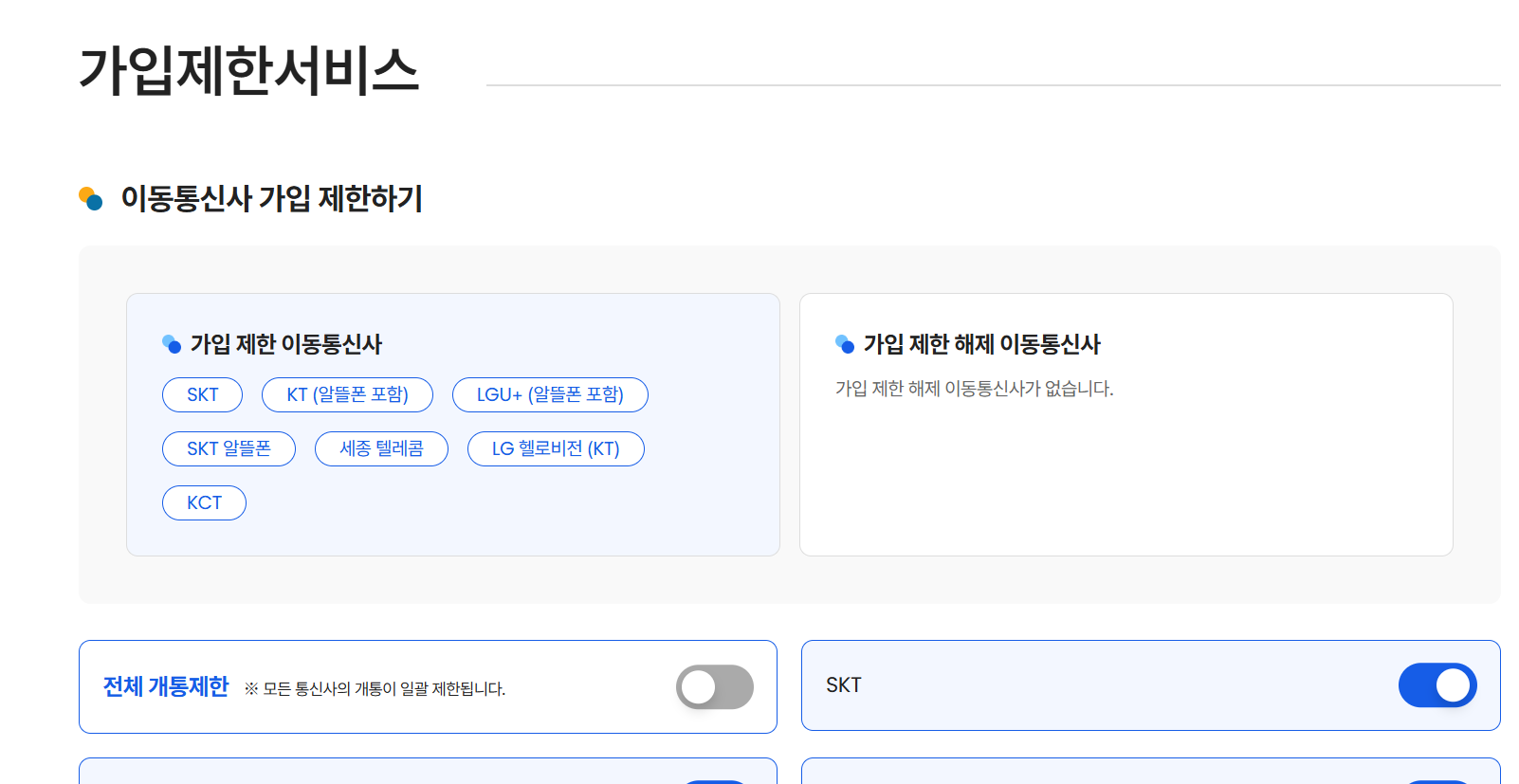Enable the 전체 개통제한 toggle
1519x784 pixels.
[x=715, y=687]
